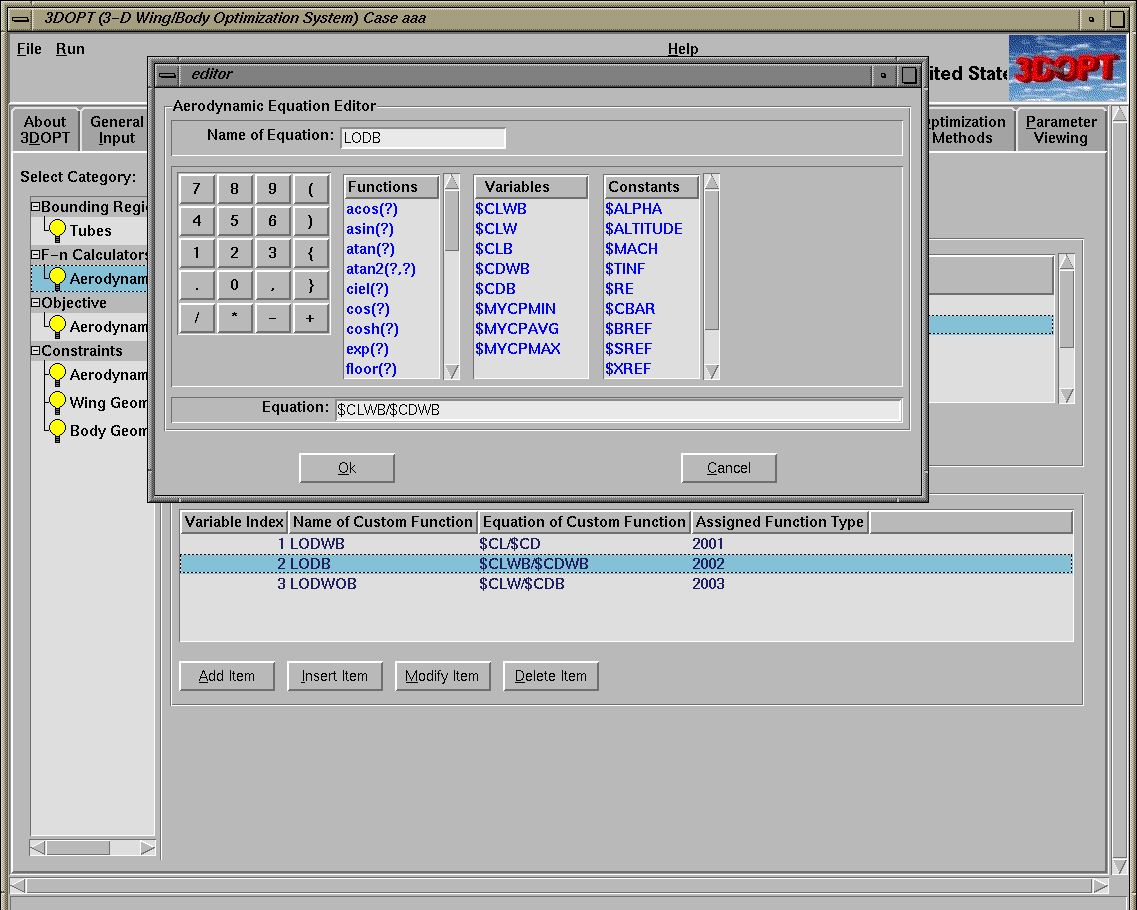Click the lightbulb beside Wing Geom
Image resolution: width=1137 pixels, height=910 pixels.
click(x=57, y=402)
